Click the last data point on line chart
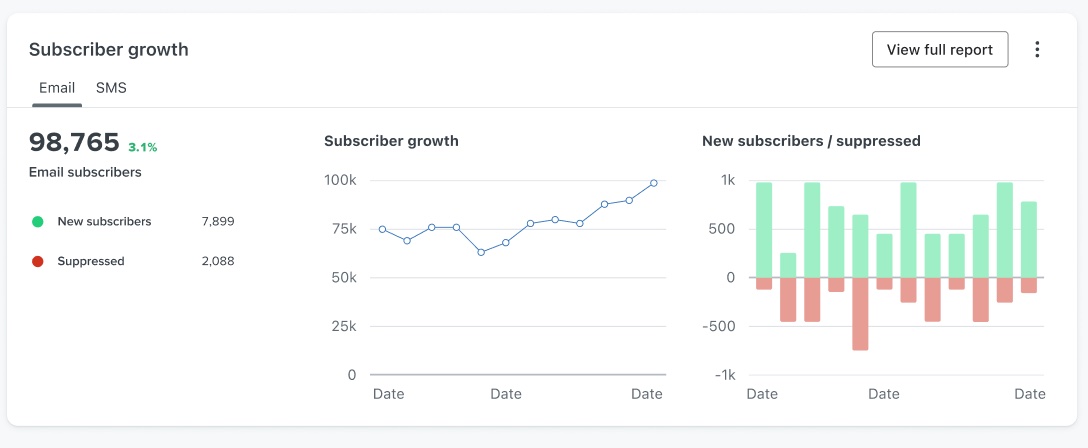 point(654,183)
